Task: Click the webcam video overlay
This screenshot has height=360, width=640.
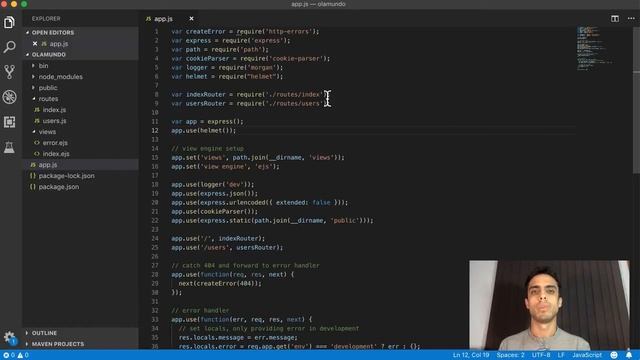Action: click(x=549, y=305)
